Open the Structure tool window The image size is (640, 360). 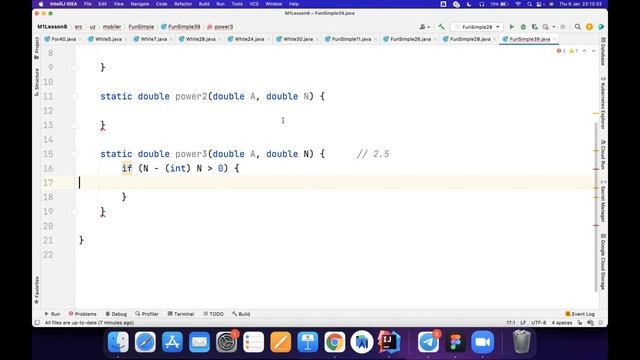[x=37, y=82]
